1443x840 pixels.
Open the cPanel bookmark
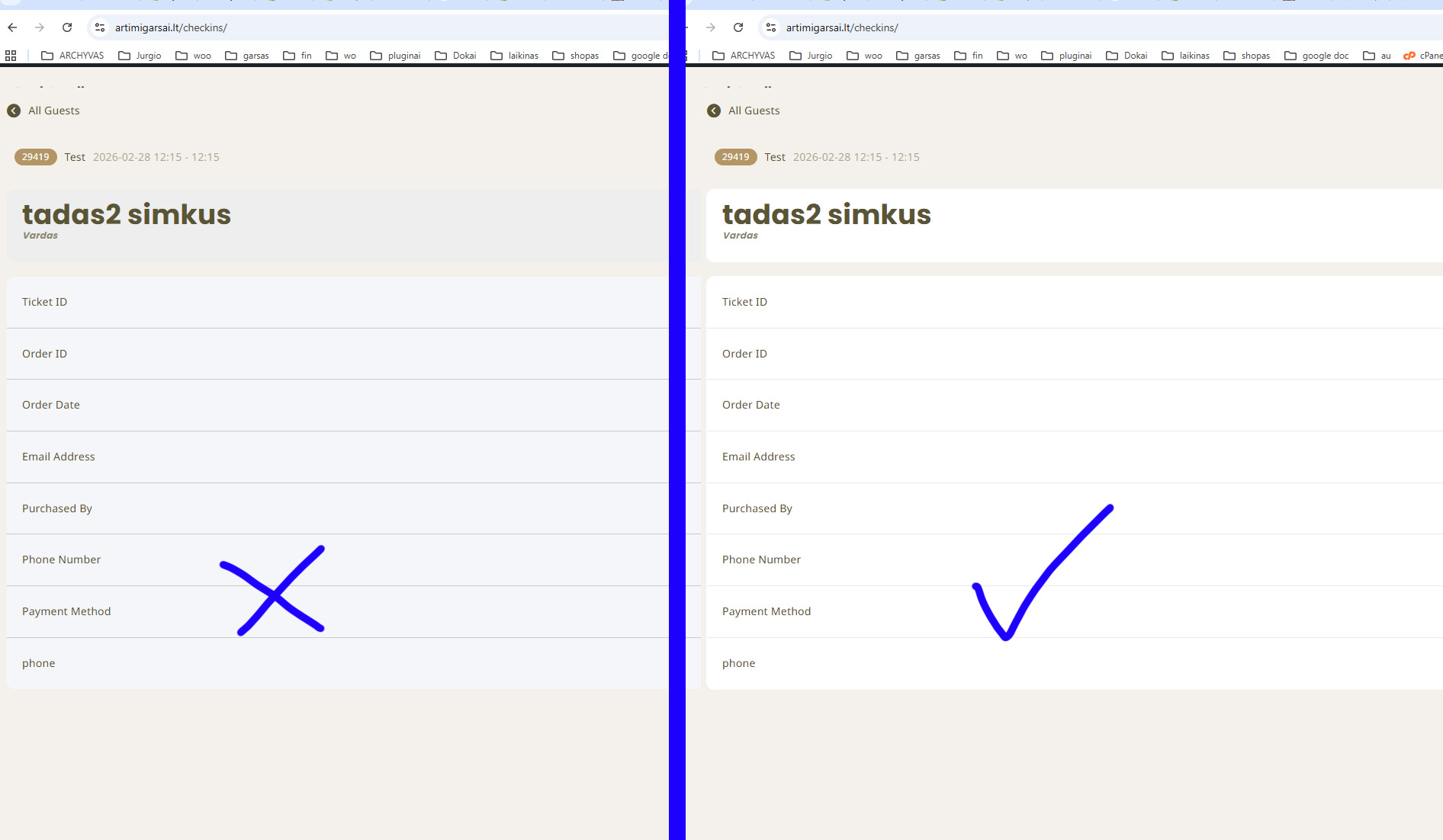1423,56
